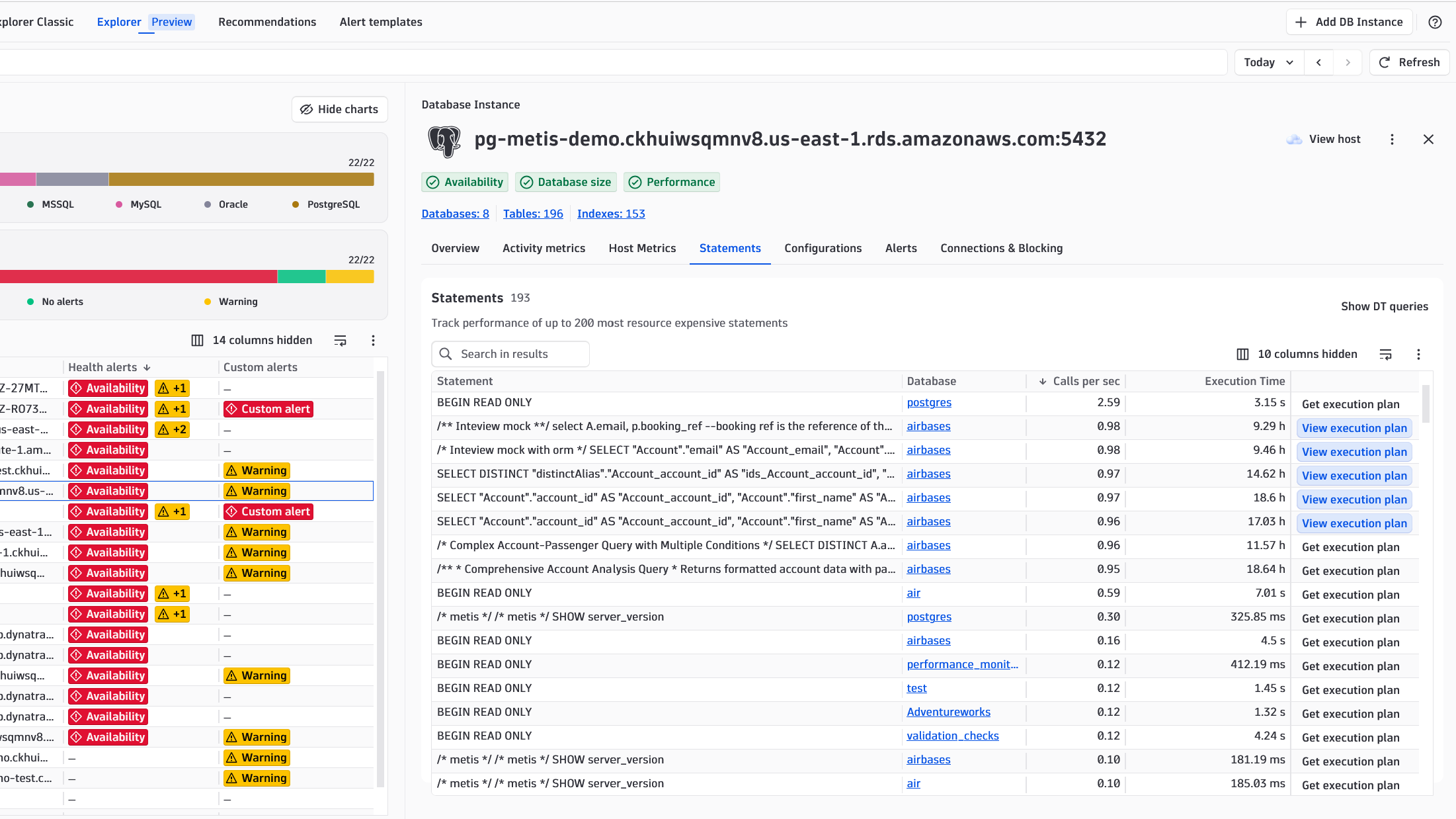Switch to the Activity metrics tab
Image resolution: width=1456 pixels, height=819 pixels.
tap(544, 248)
